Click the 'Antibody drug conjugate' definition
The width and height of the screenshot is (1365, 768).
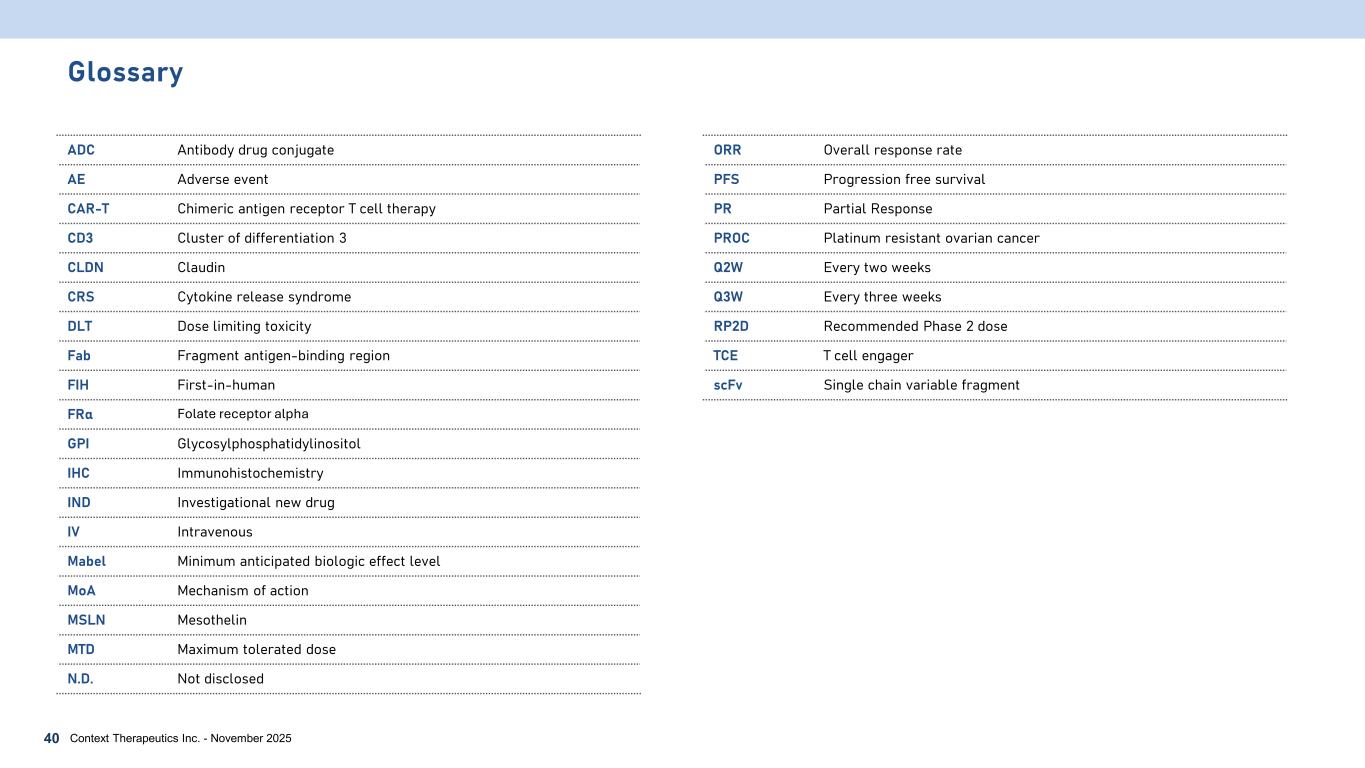255,150
